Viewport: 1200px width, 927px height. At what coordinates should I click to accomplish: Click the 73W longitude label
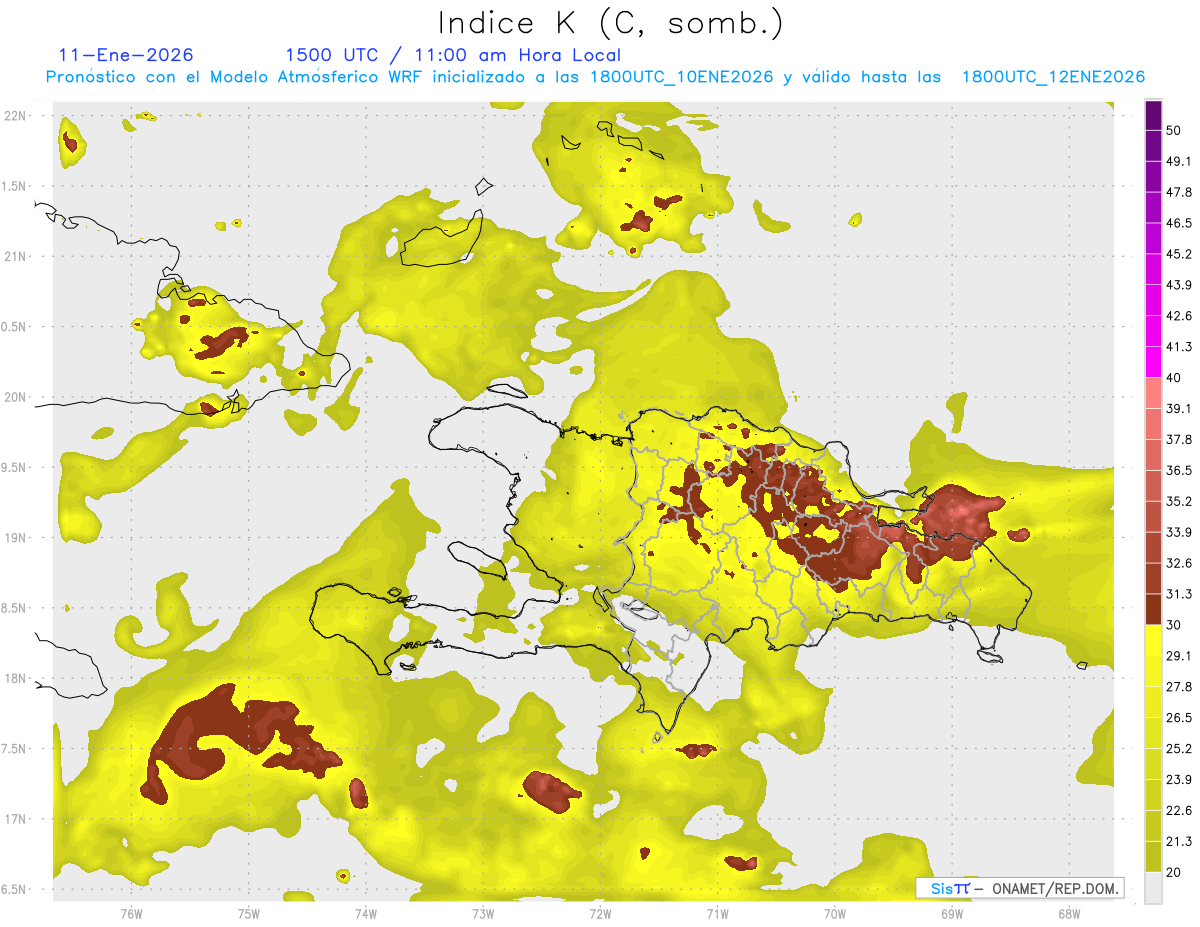(483, 913)
